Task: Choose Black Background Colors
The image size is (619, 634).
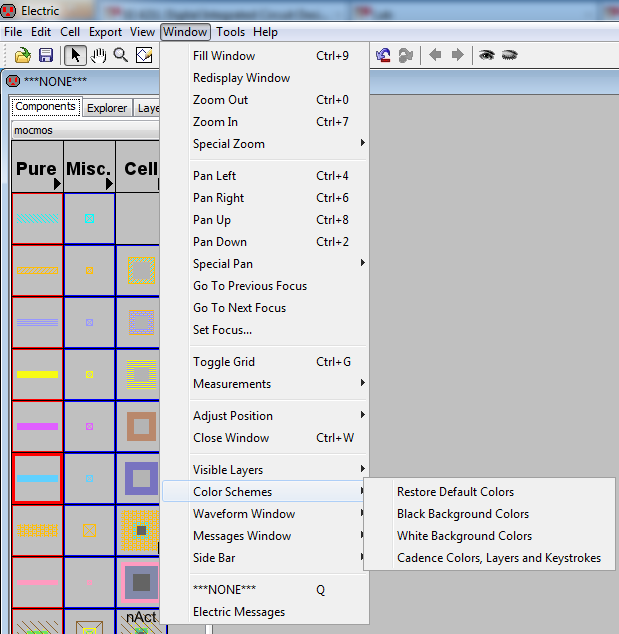Action: point(463,514)
